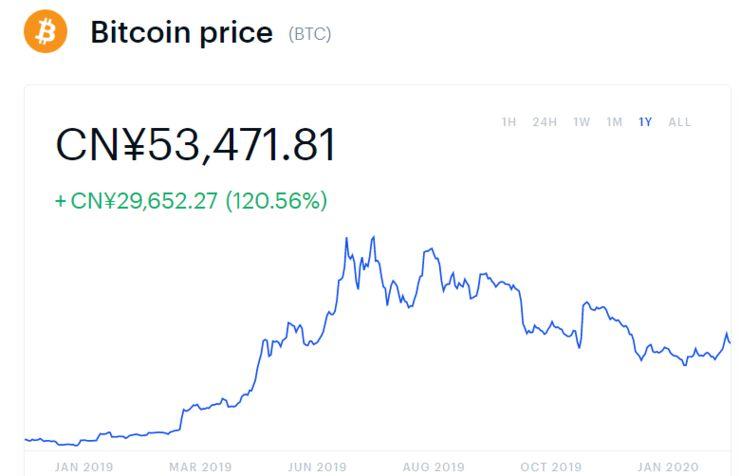Show the 1W price history
The width and height of the screenshot is (740, 476).
coord(582,122)
